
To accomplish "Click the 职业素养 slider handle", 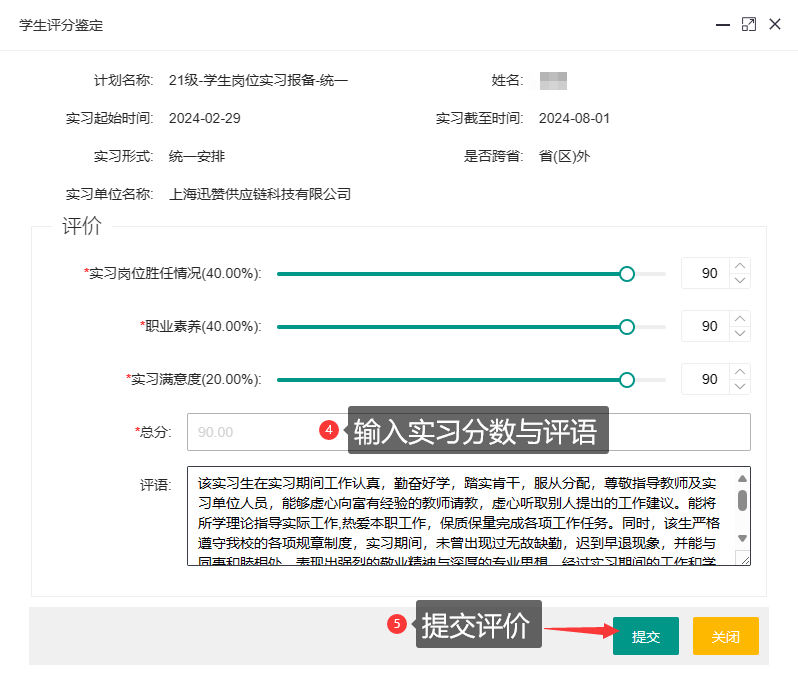I will point(627,326).
